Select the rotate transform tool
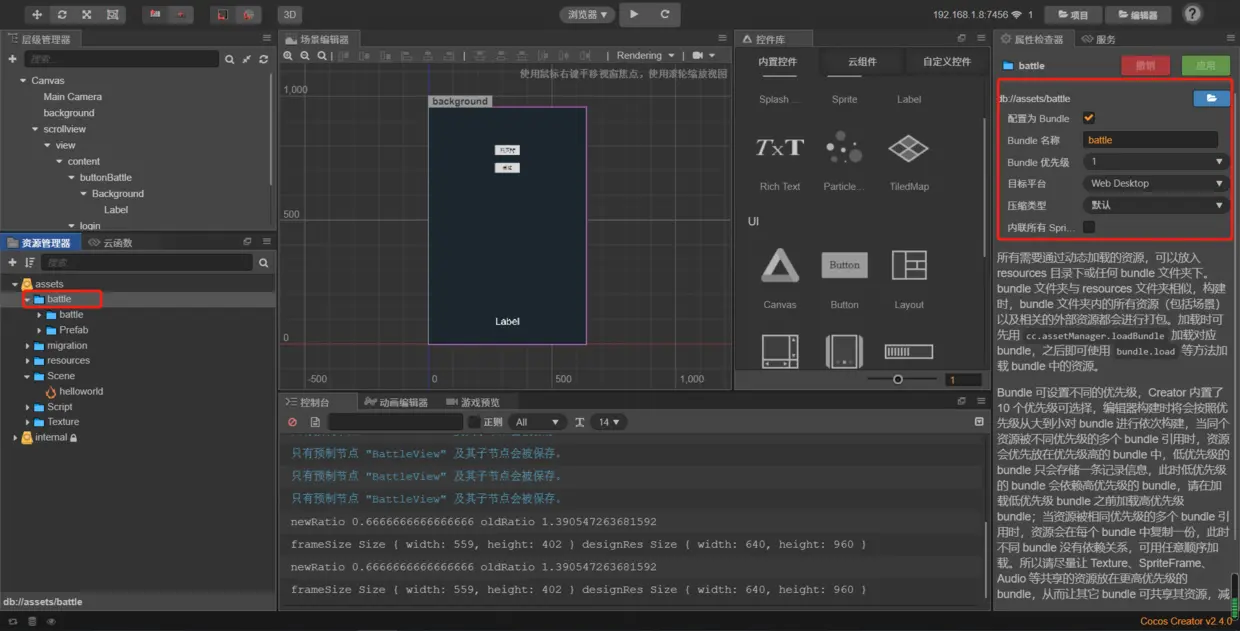 pos(62,15)
